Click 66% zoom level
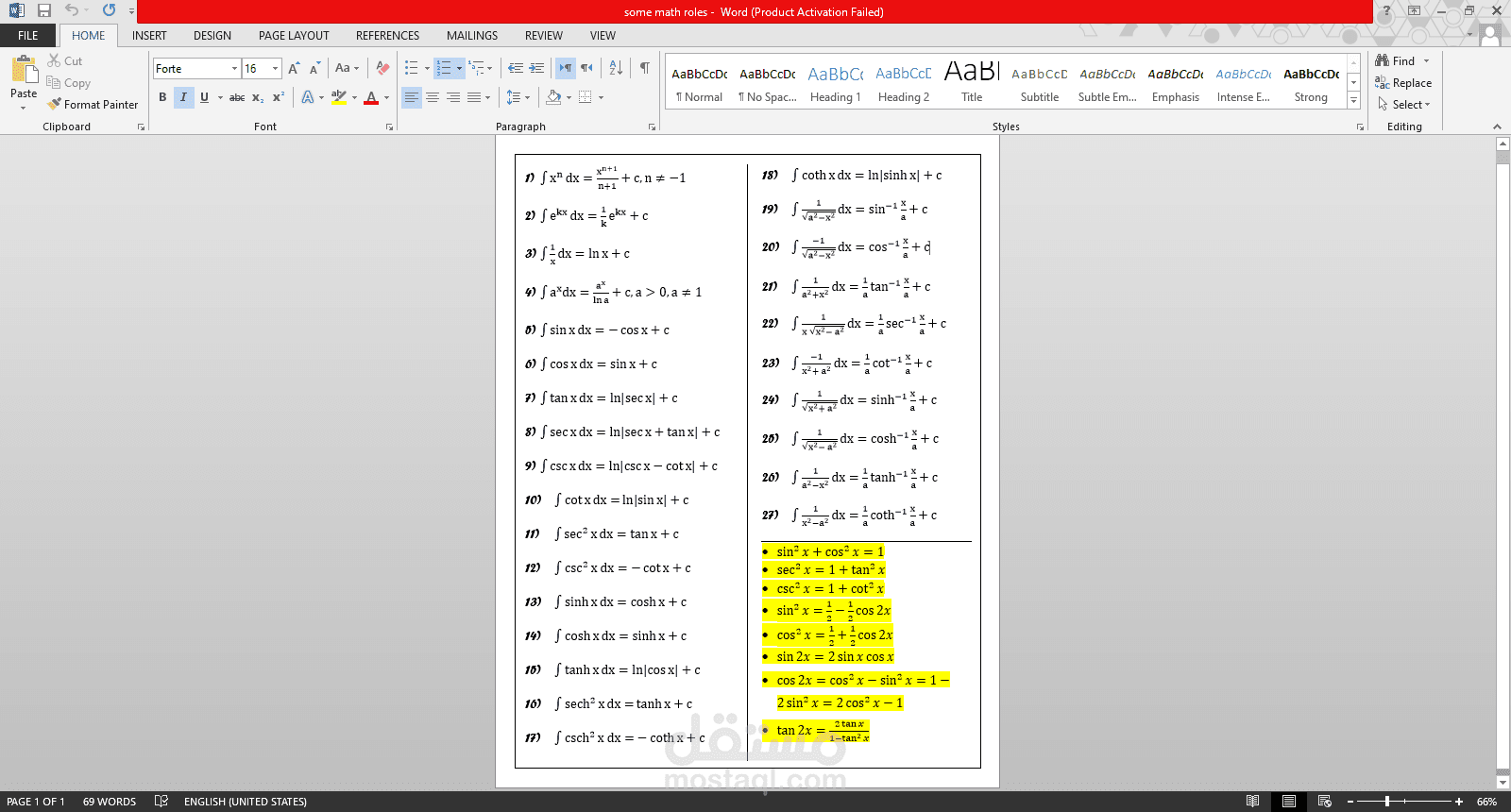Image resolution: width=1511 pixels, height=812 pixels. click(x=1487, y=802)
